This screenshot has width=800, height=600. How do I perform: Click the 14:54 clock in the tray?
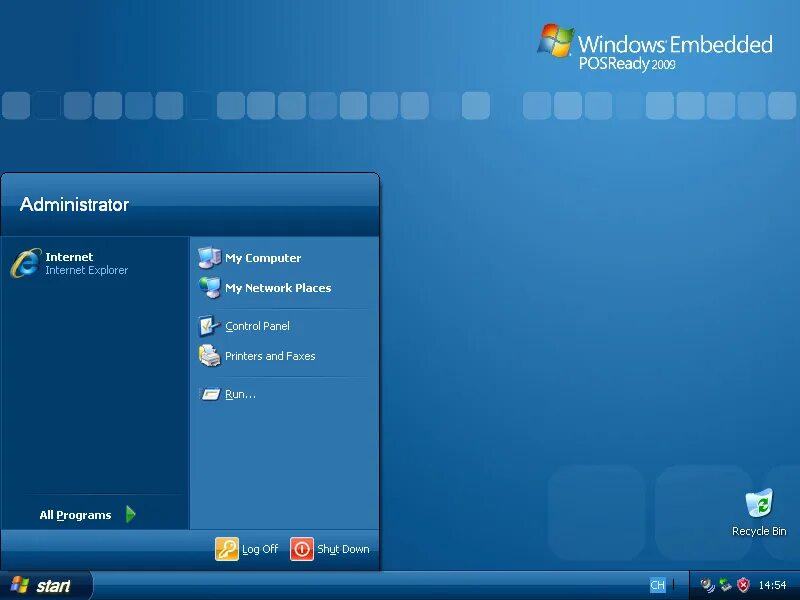click(x=772, y=585)
